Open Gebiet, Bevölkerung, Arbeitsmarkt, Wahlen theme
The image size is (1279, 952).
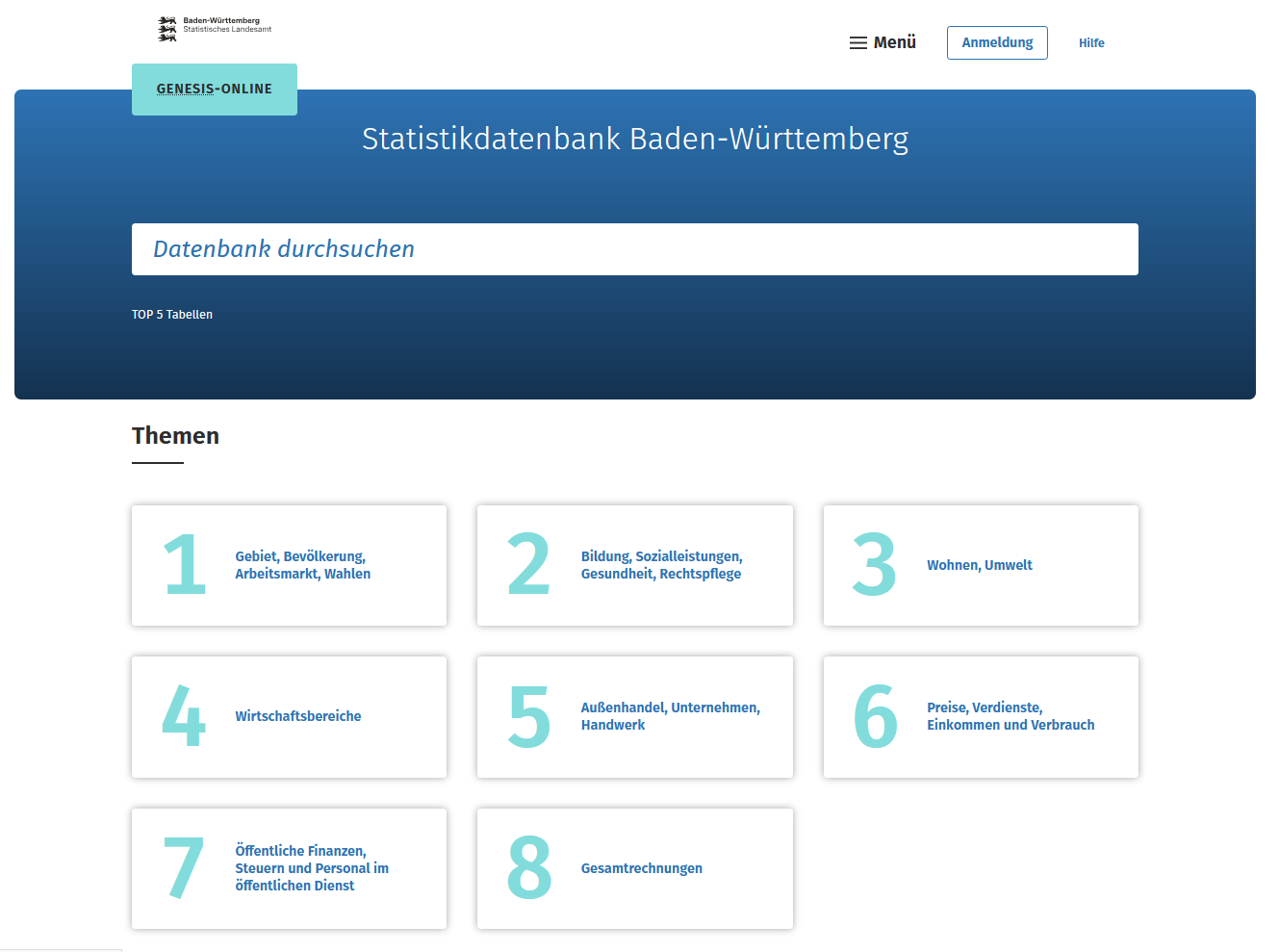pyautogui.click(x=302, y=565)
